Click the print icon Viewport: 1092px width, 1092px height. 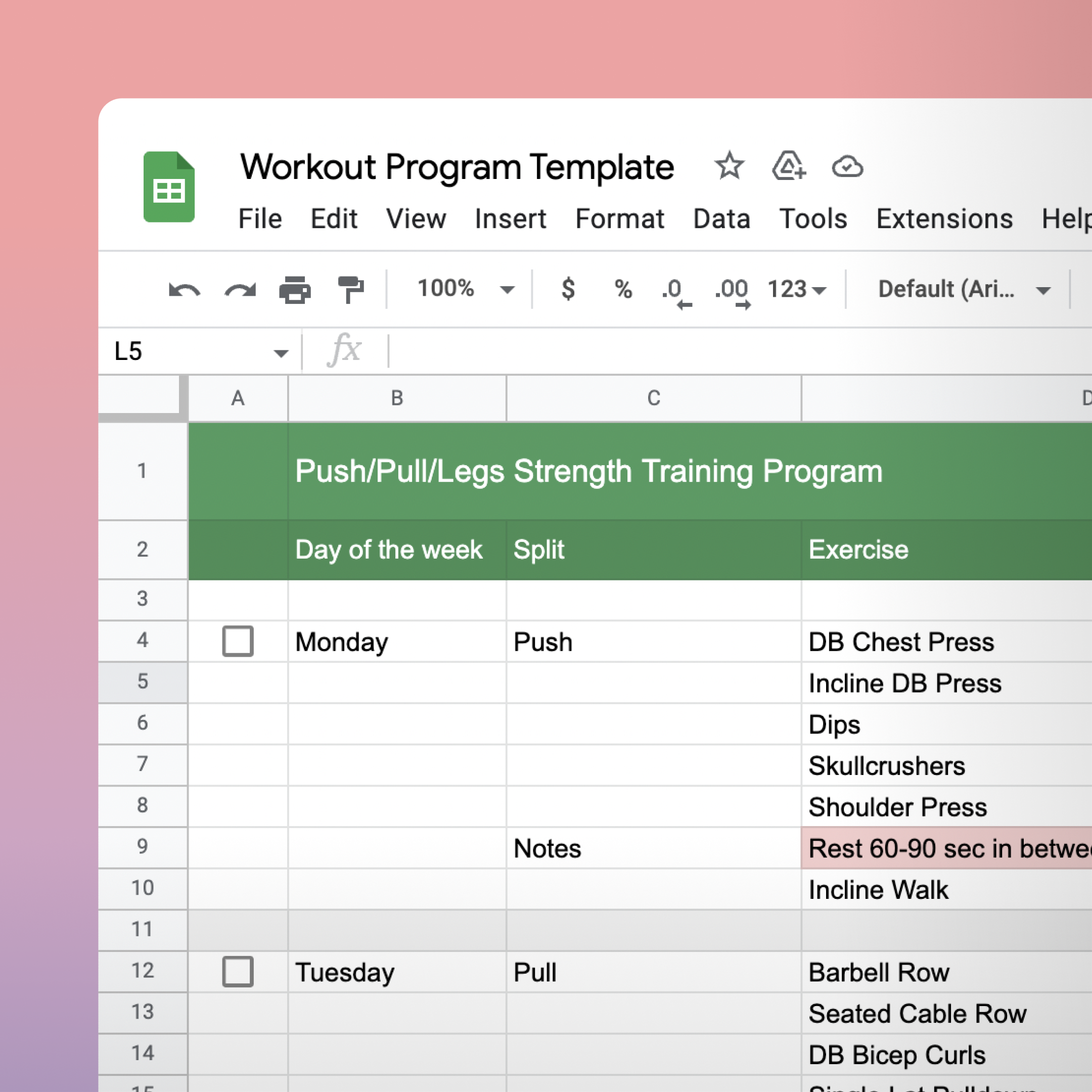[x=294, y=291]
